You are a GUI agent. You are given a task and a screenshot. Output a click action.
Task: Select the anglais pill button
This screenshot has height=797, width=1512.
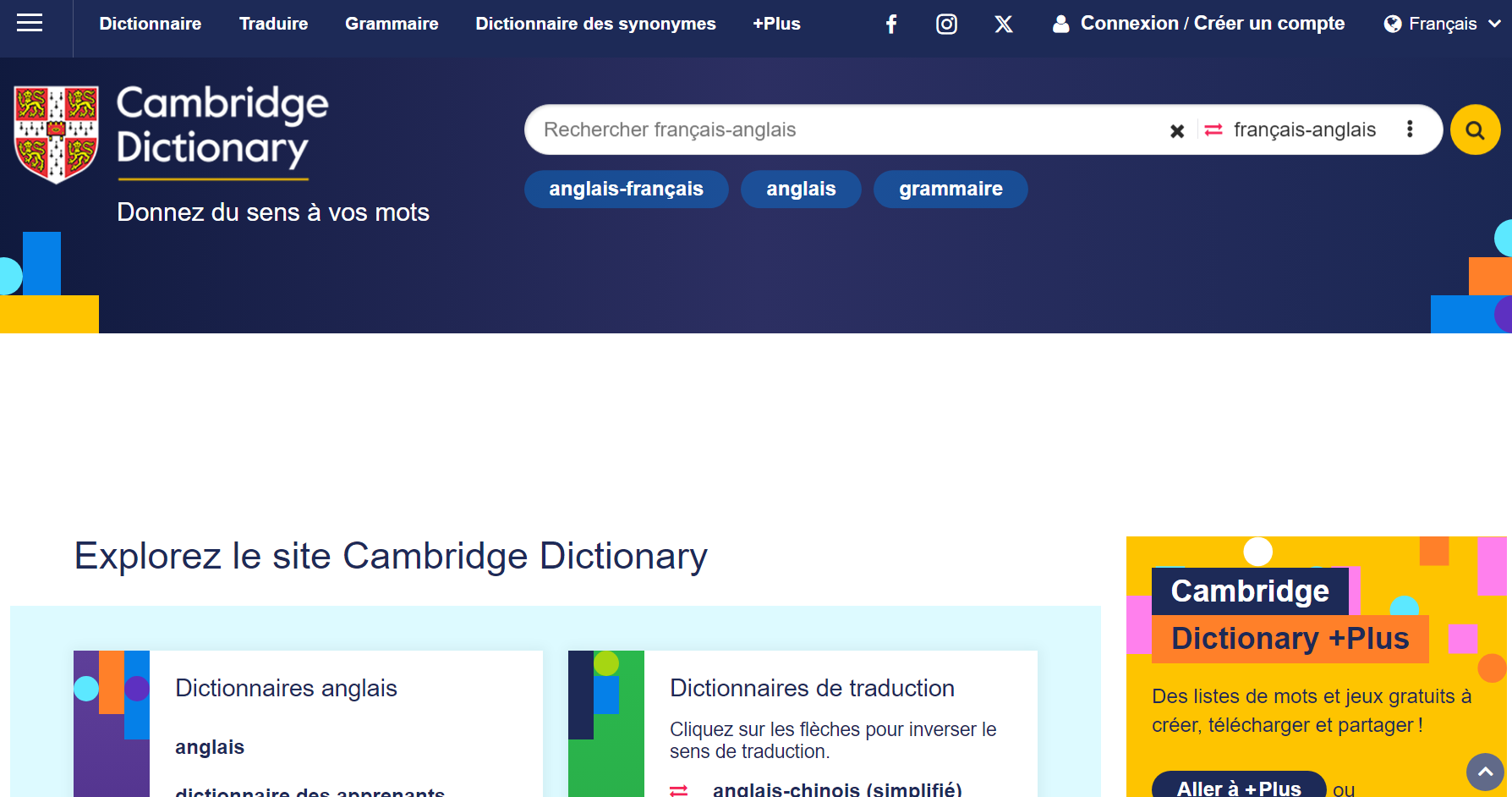[801, 189]
